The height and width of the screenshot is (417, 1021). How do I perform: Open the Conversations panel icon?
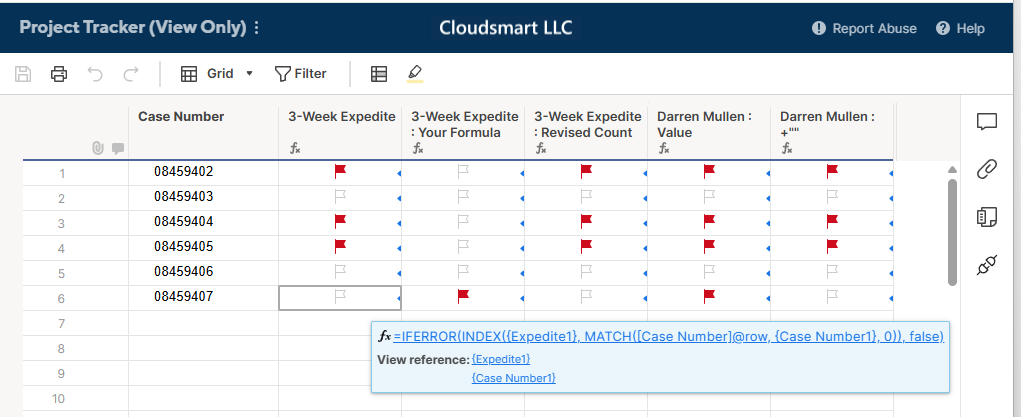(987, 122)
